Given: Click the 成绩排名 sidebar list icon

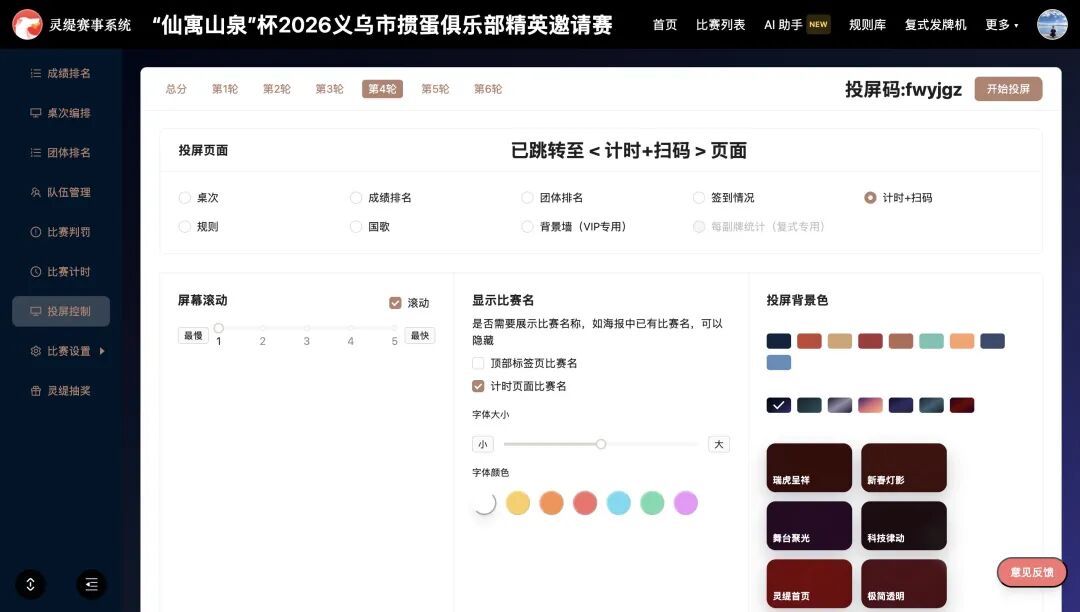Looking at the screenshot, I should coord(35,73).
